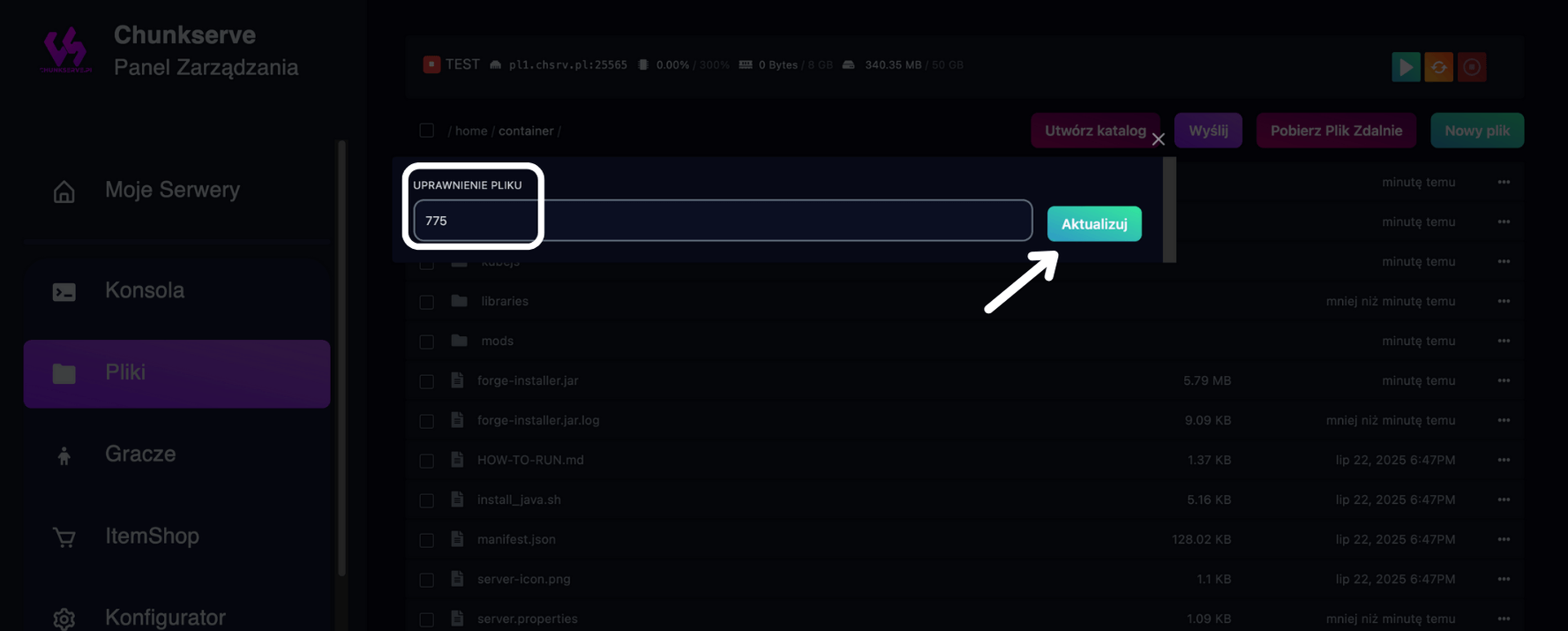This screenshot has height=631, width=1568.
Task: Check the server-icon.png checkbox
Action: (x=427, y=580)
